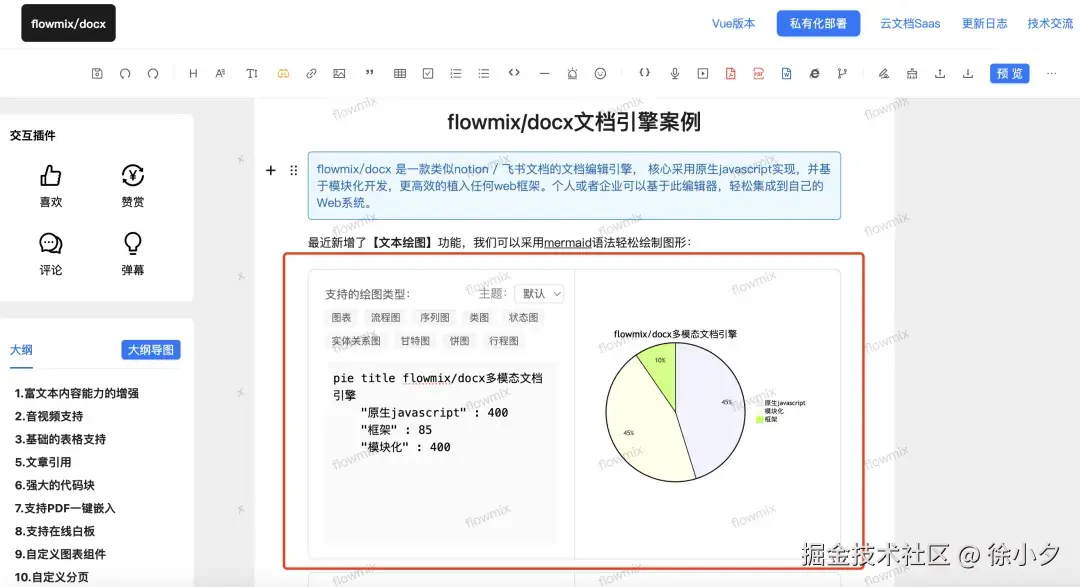The width and height of the screenshot is (1080, 587).
Task: Click the 大纲导图 orange button
Action: [150, 350]
